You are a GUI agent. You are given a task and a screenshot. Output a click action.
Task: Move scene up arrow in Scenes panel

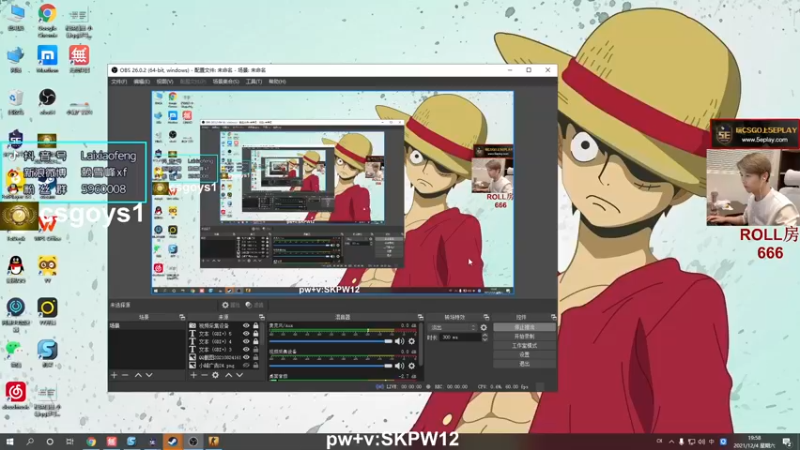coord(138,375)
